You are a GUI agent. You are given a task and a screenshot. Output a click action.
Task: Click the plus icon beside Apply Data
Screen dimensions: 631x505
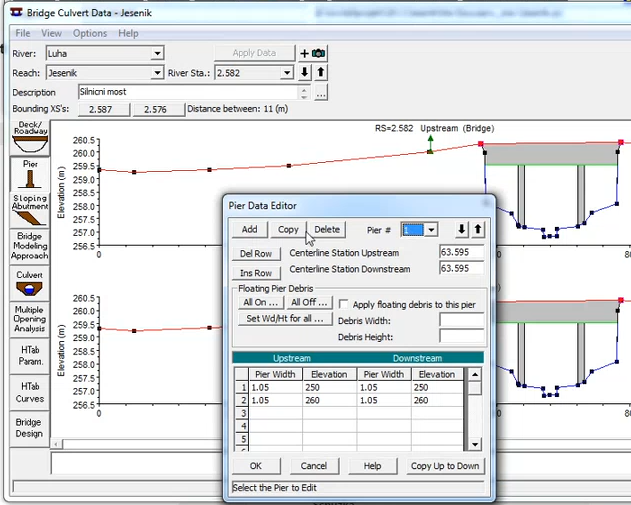click(305, 53)
